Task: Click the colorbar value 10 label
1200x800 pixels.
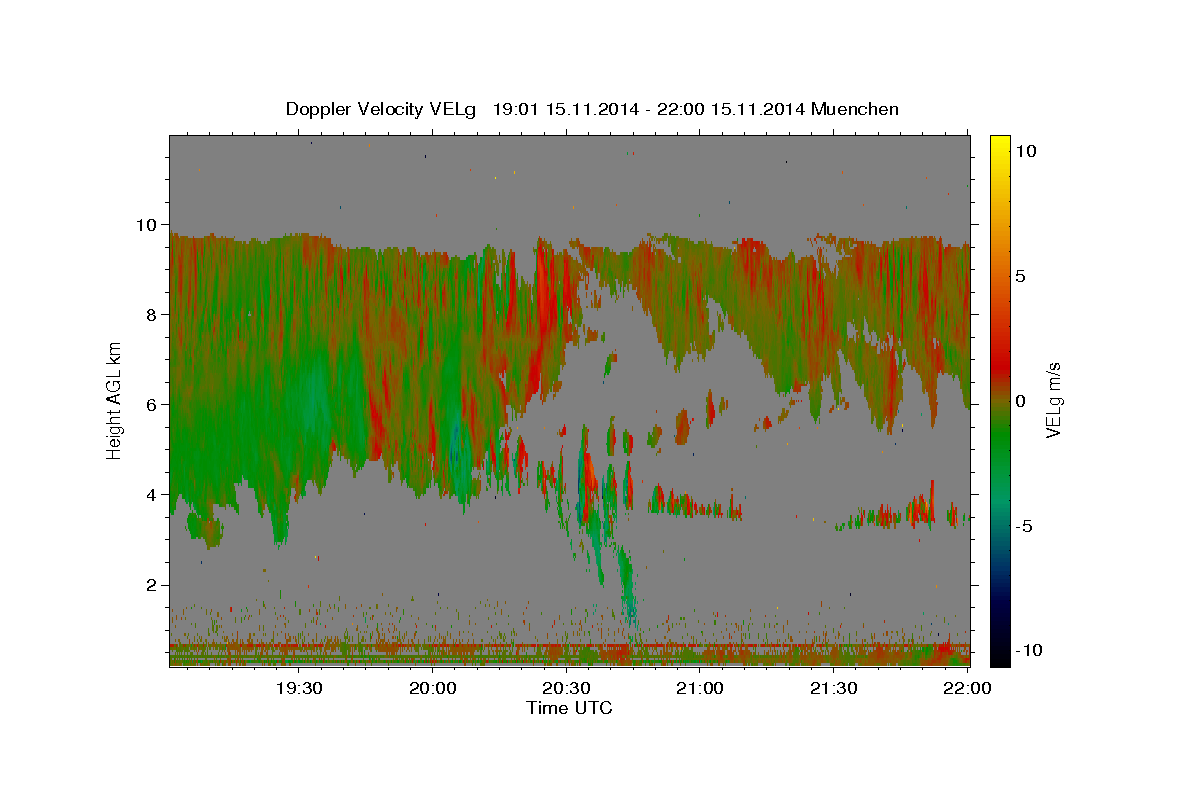Action: (x=1027, y=151)
